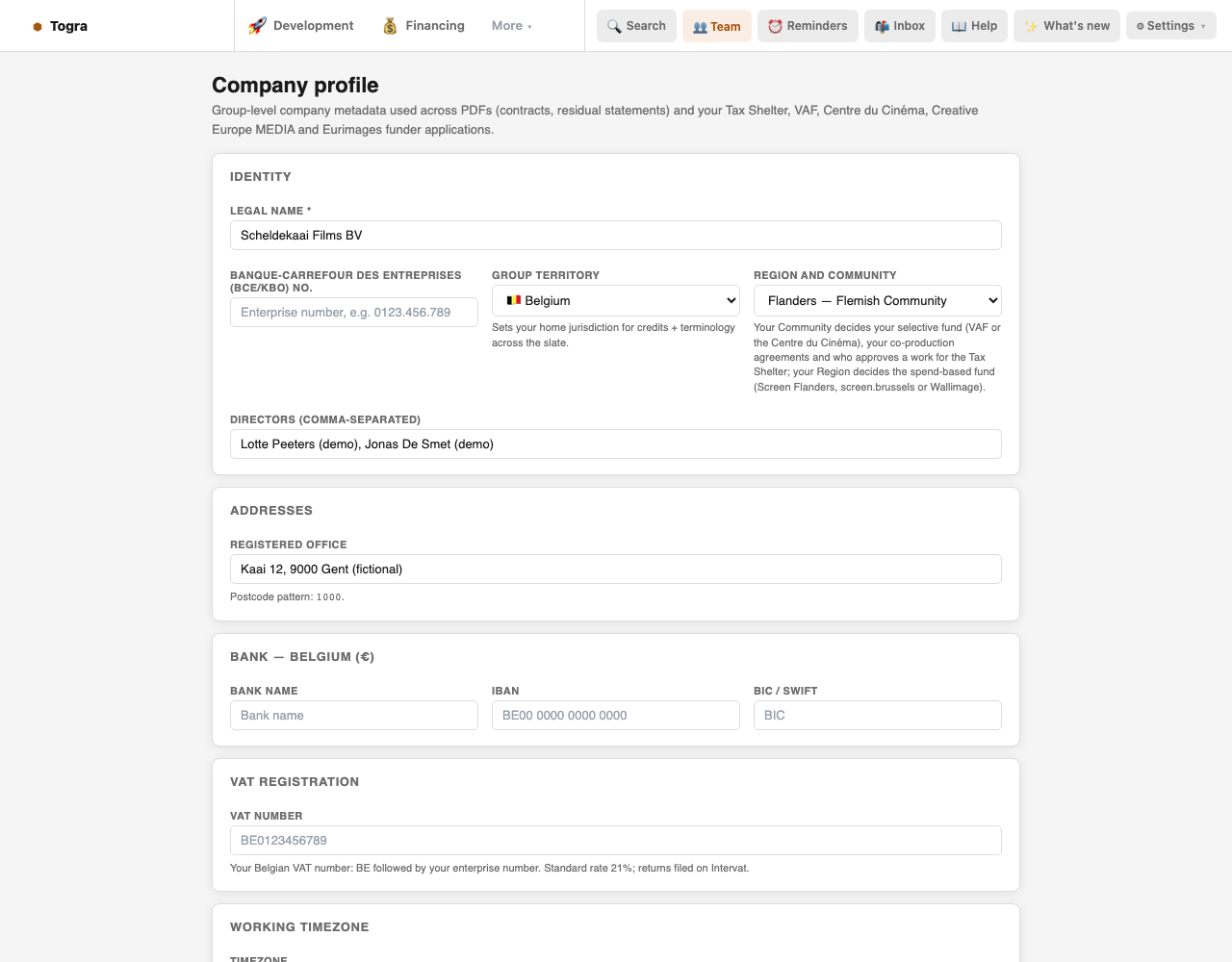
Task: Open the Inbox
Action: [900, 26]
